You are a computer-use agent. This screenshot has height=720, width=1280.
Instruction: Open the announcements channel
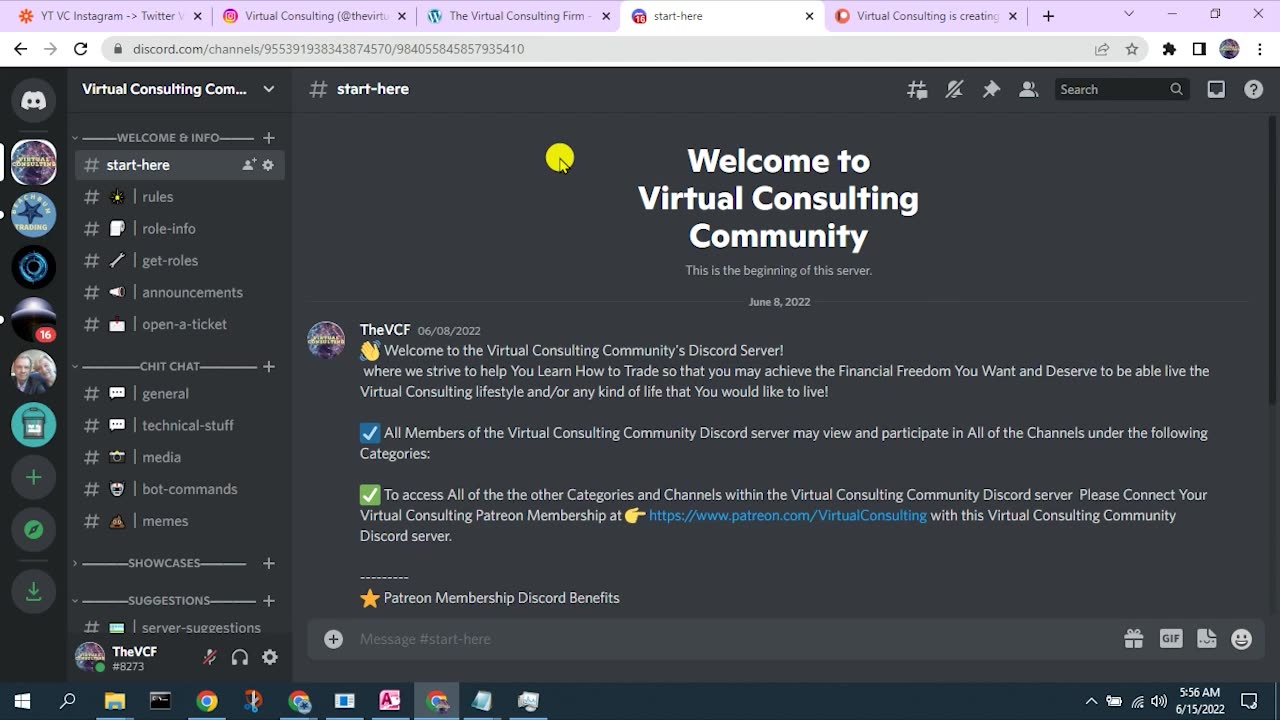point(180,293)
